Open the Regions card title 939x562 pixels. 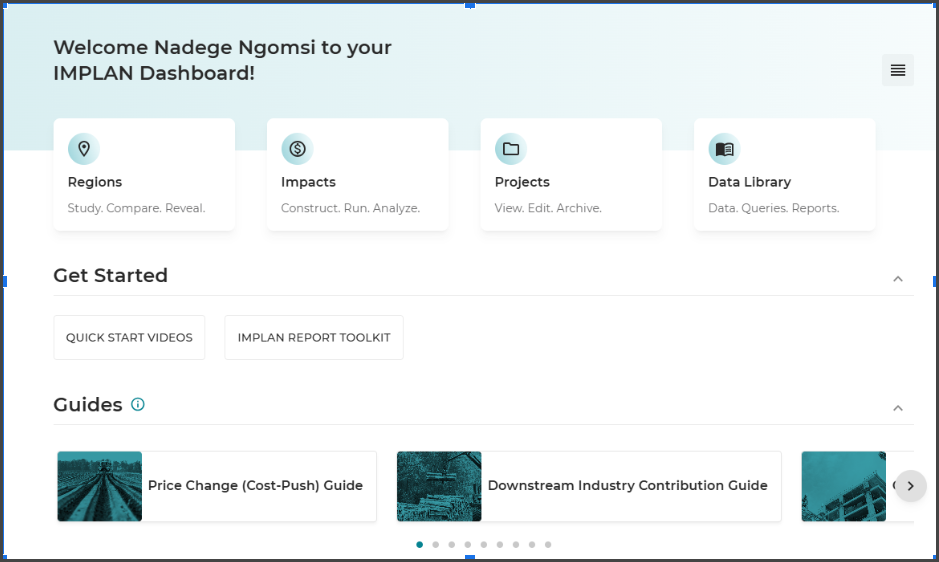95,182
